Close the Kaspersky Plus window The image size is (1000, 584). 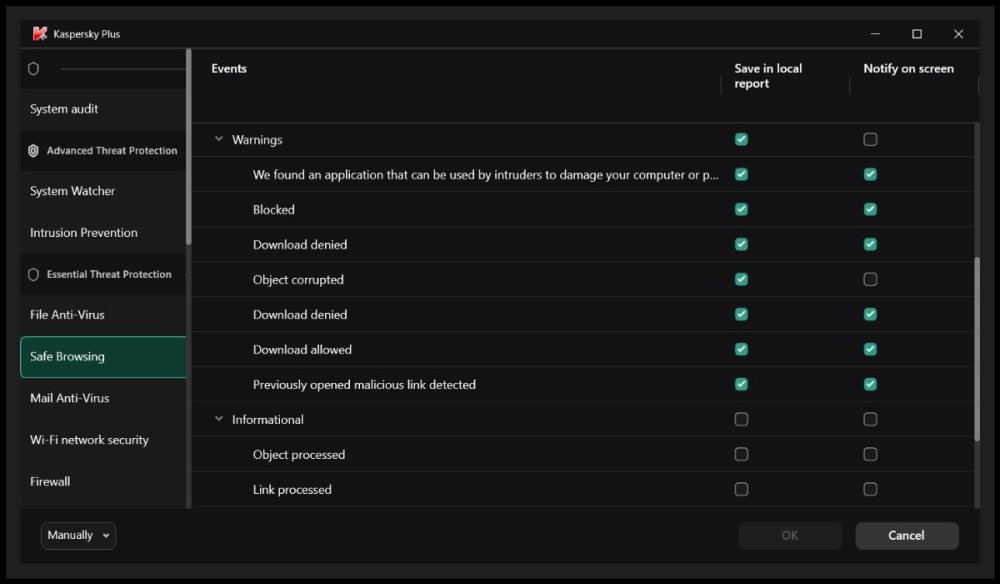(x=958, y=34)
